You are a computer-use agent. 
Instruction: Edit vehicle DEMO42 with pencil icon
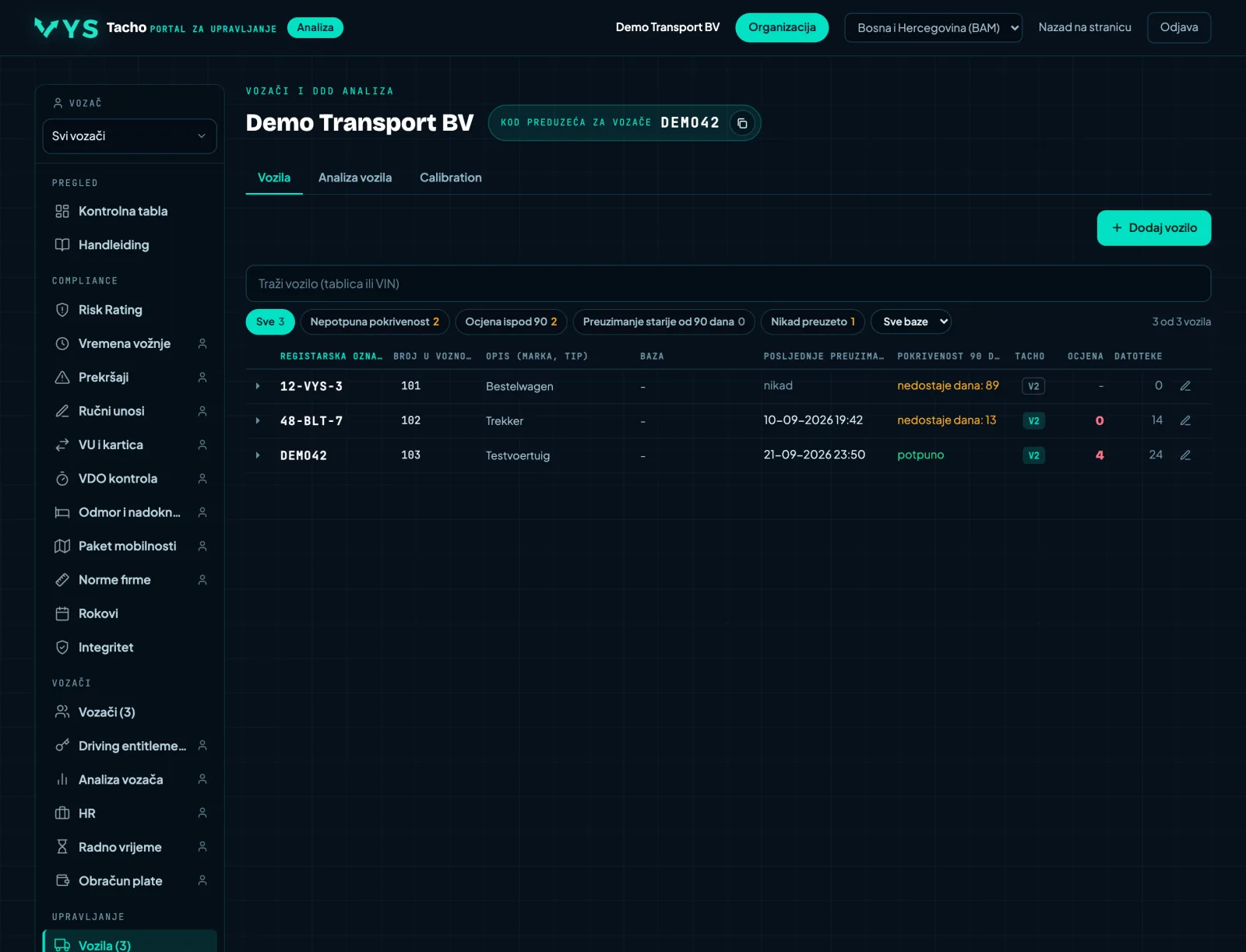coord(1185,455)
